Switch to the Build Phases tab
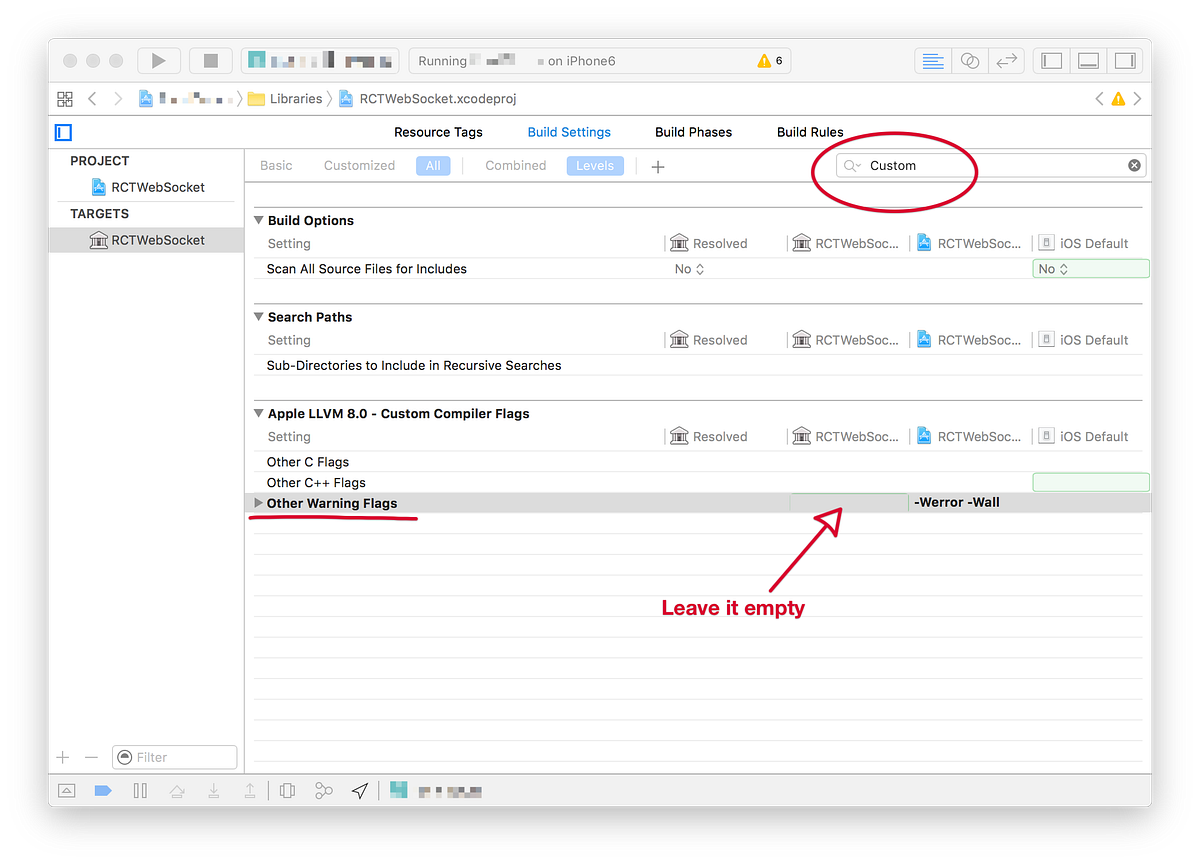 pyautogui.click(x=693, y=131)
